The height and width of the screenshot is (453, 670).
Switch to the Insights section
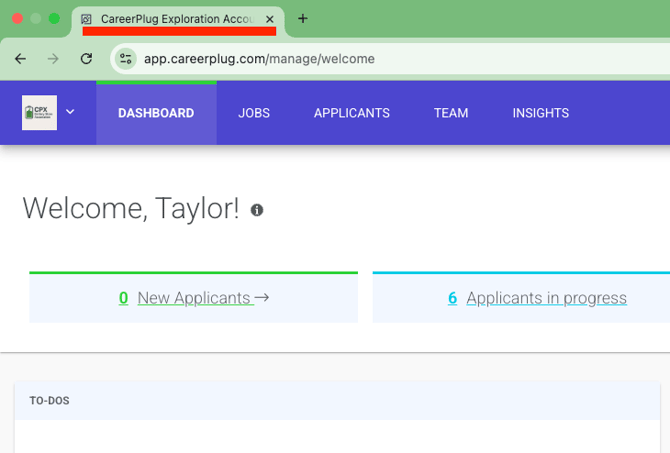(x=540, y=113)
